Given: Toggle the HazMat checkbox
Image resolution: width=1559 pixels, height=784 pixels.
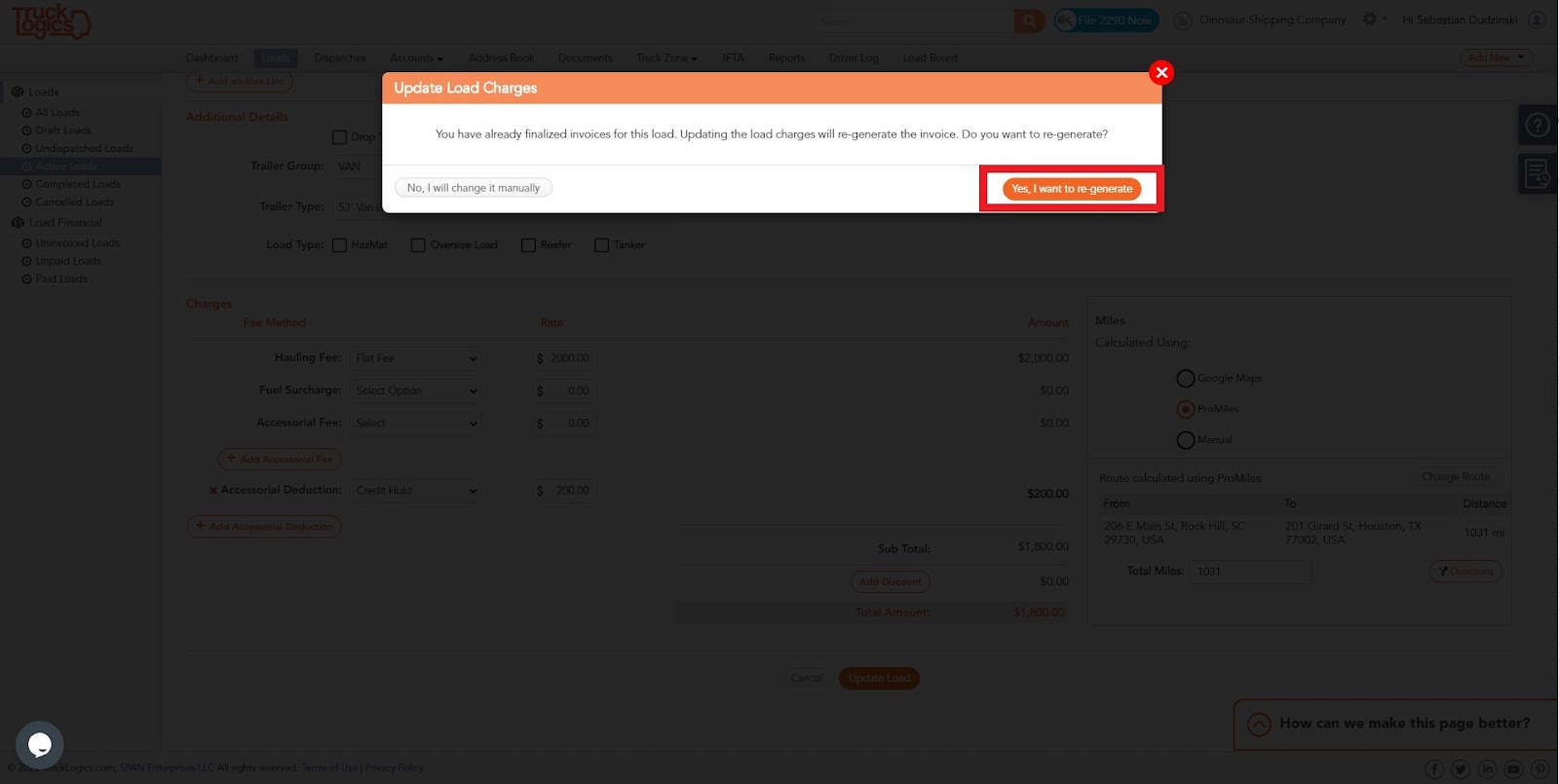Looking at the screenshot, I should click(x=339, y=245).
